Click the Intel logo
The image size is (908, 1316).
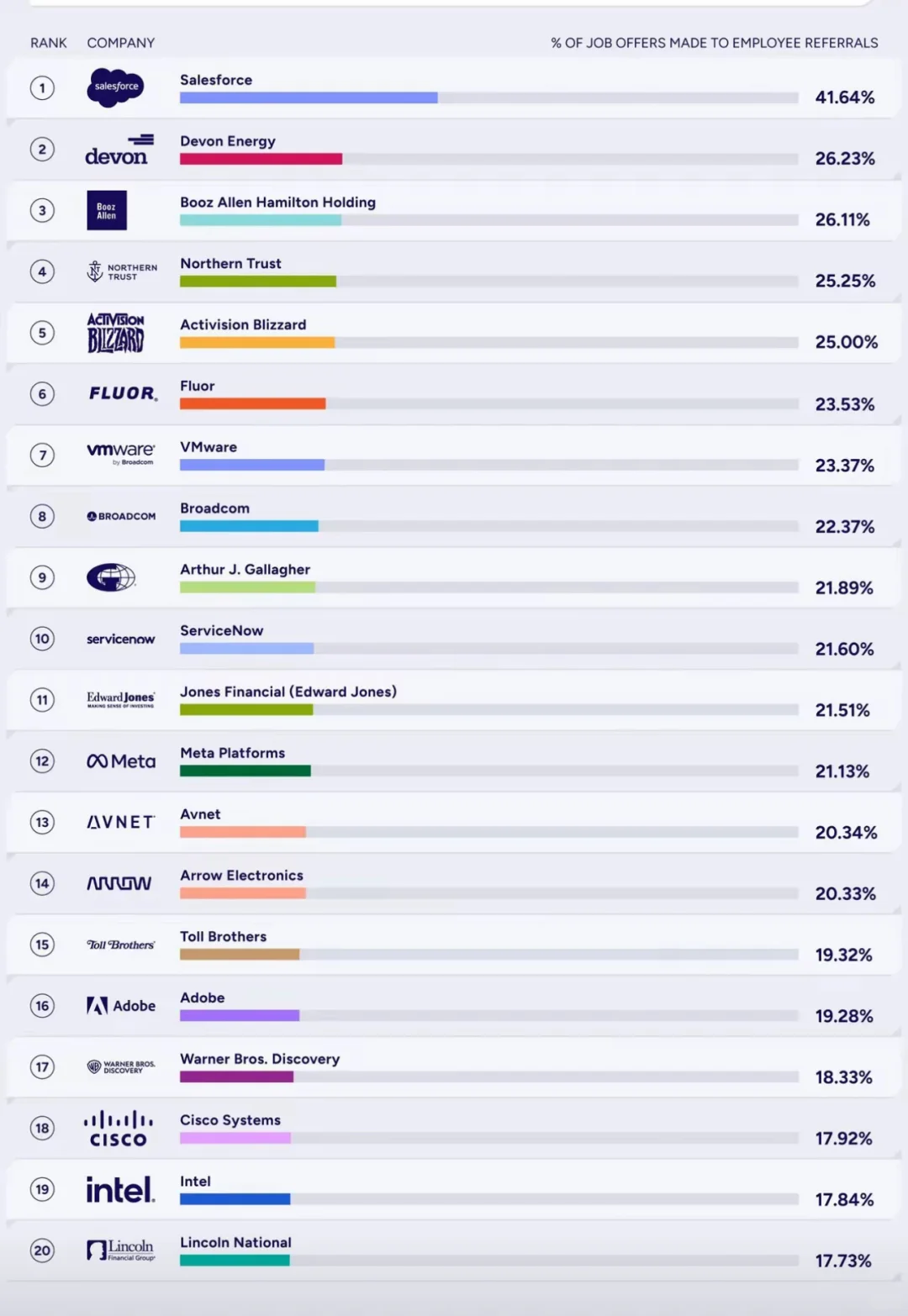point(120,1189)
